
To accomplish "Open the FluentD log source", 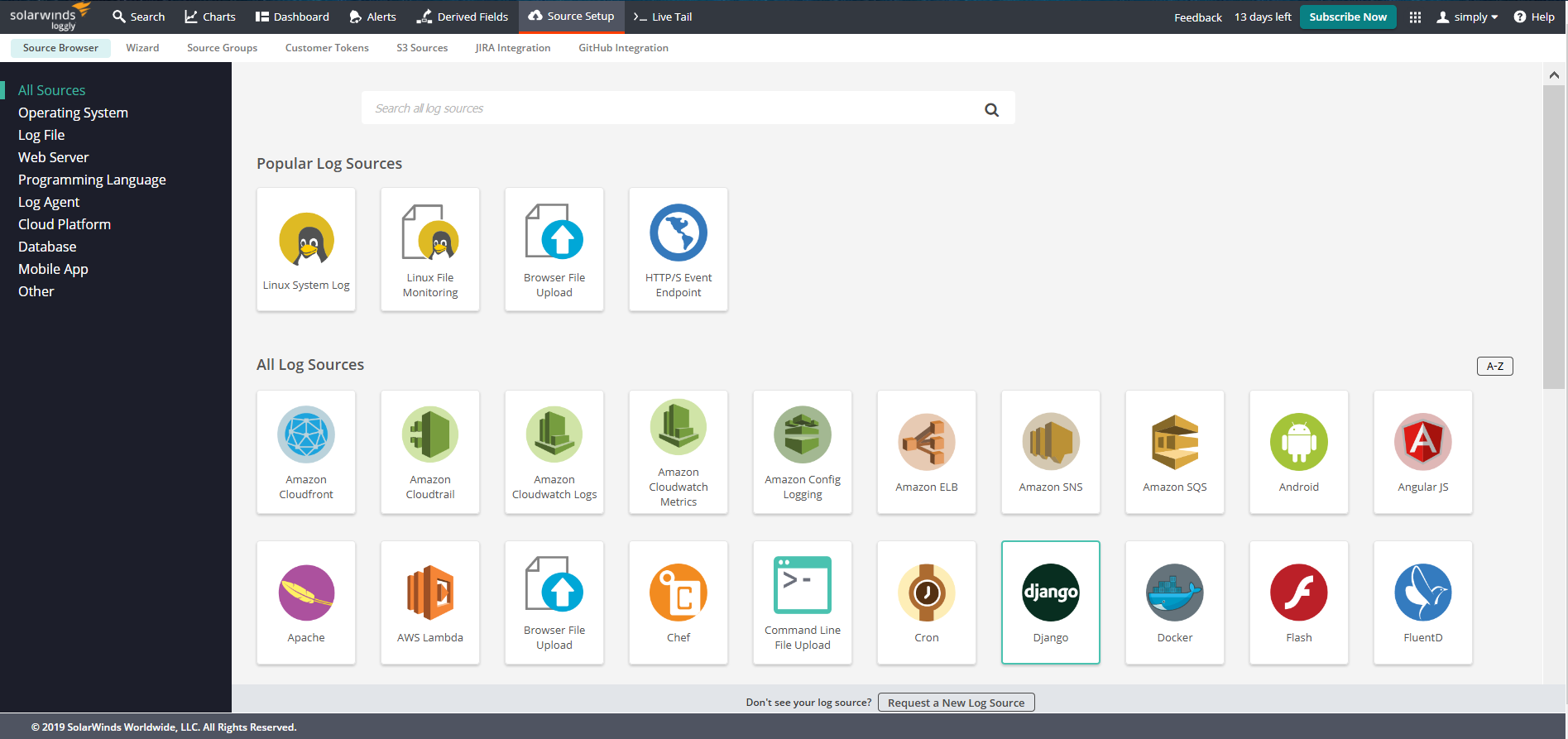I will 1423,602.
